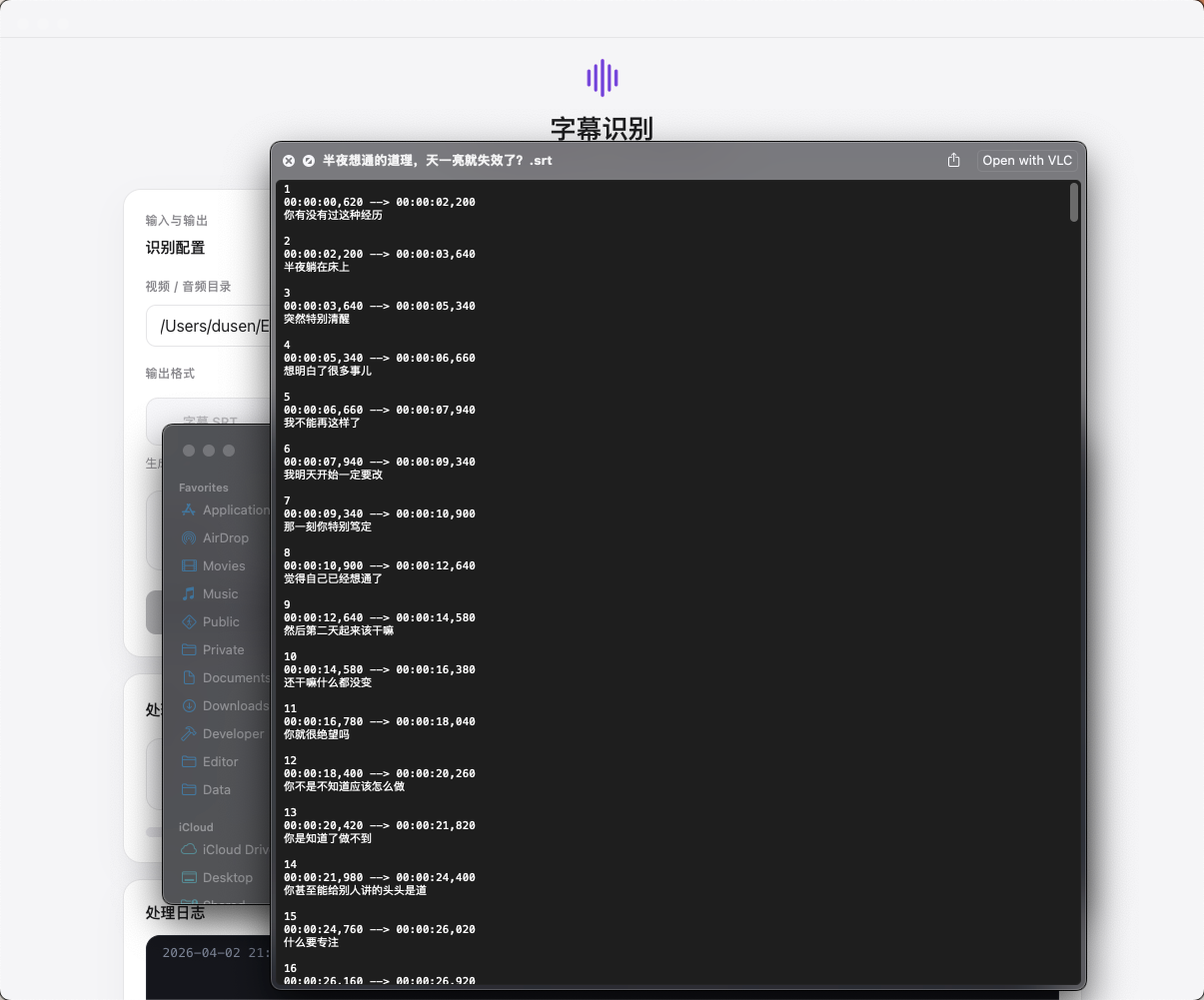Click Open with VLC button
The height and width of the screenshot is (1000, 1204).
(x=1027, y=160)
